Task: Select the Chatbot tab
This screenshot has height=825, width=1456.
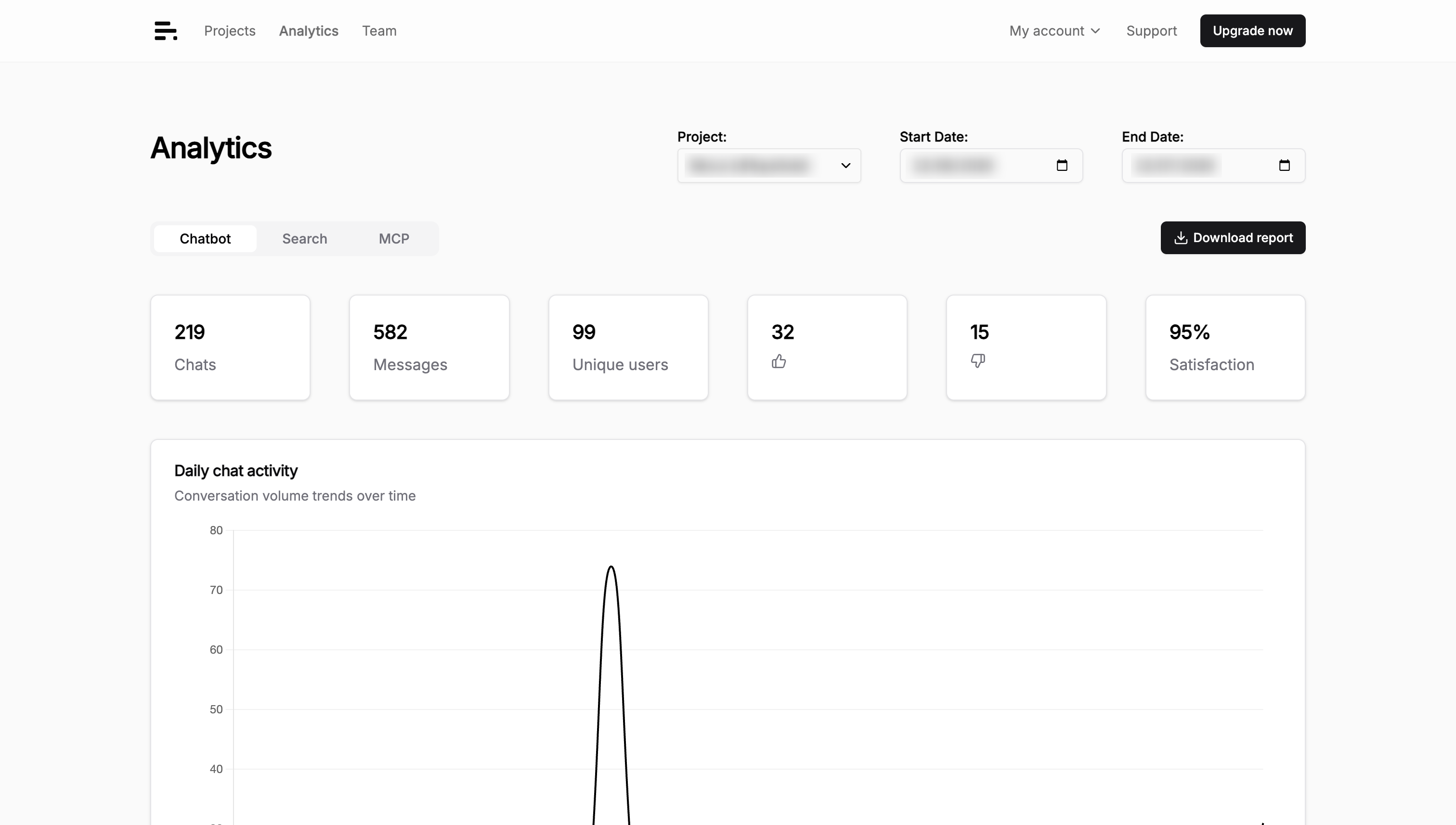Action: tap(205, 239)
